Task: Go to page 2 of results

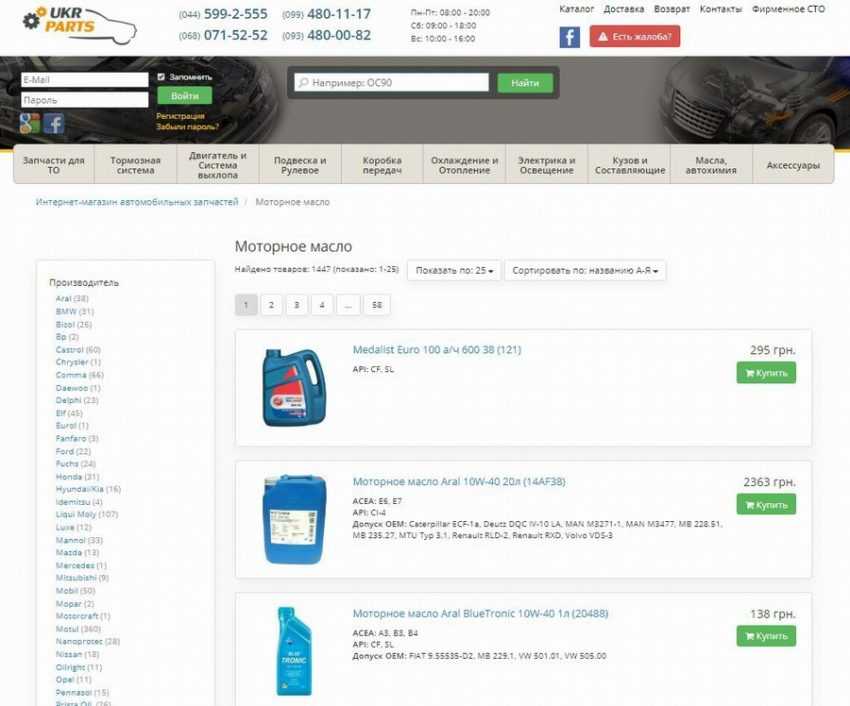Action: coord(271,306)
